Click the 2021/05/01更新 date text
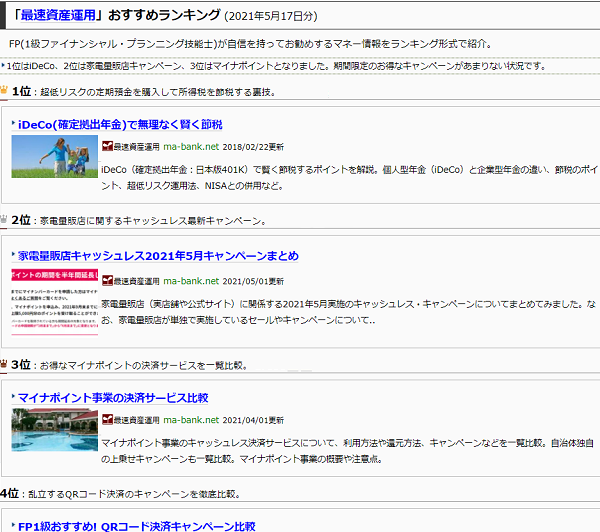This screenshot has height=532, width=600. 253,281
